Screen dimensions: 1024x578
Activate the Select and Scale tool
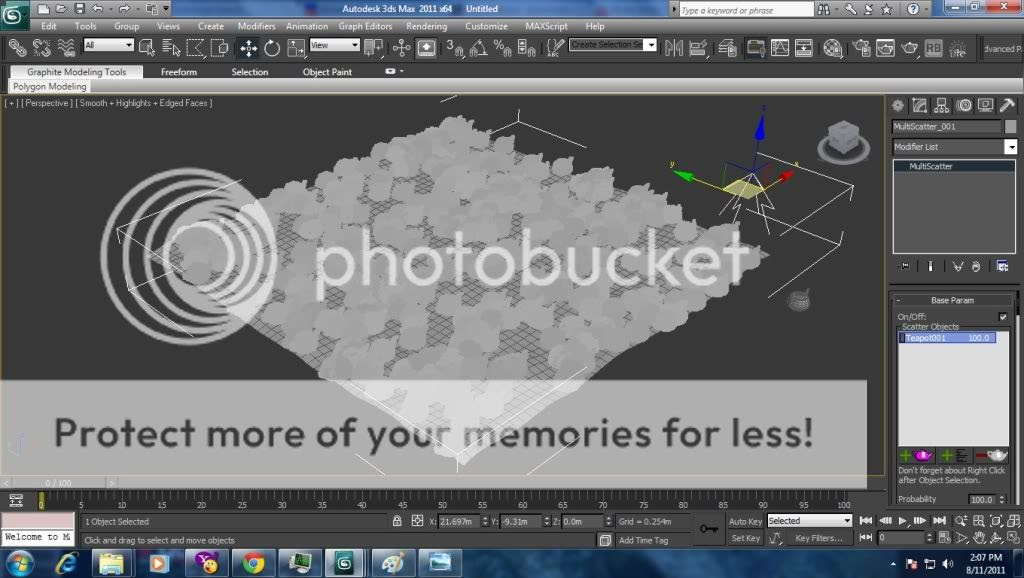pyautogui.click(x=296, y=48)
